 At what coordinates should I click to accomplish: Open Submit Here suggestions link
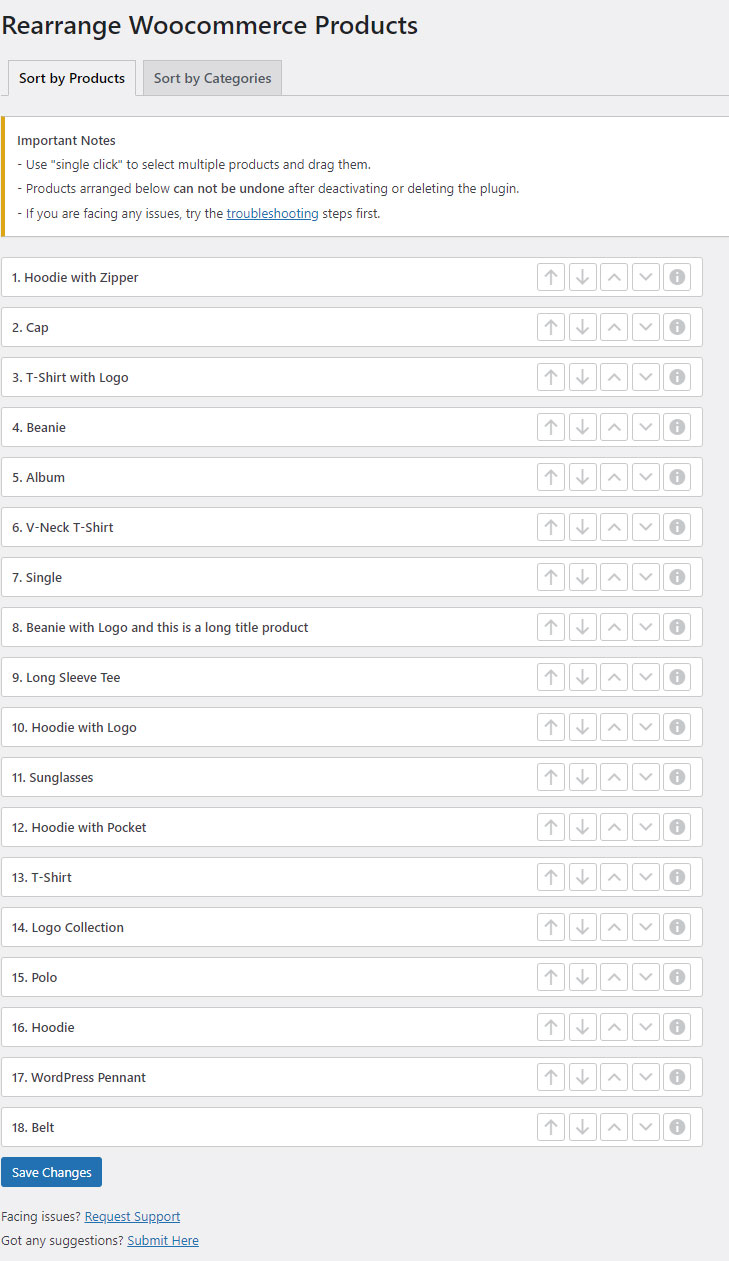pyautogui.click(x=163, y=1240)
